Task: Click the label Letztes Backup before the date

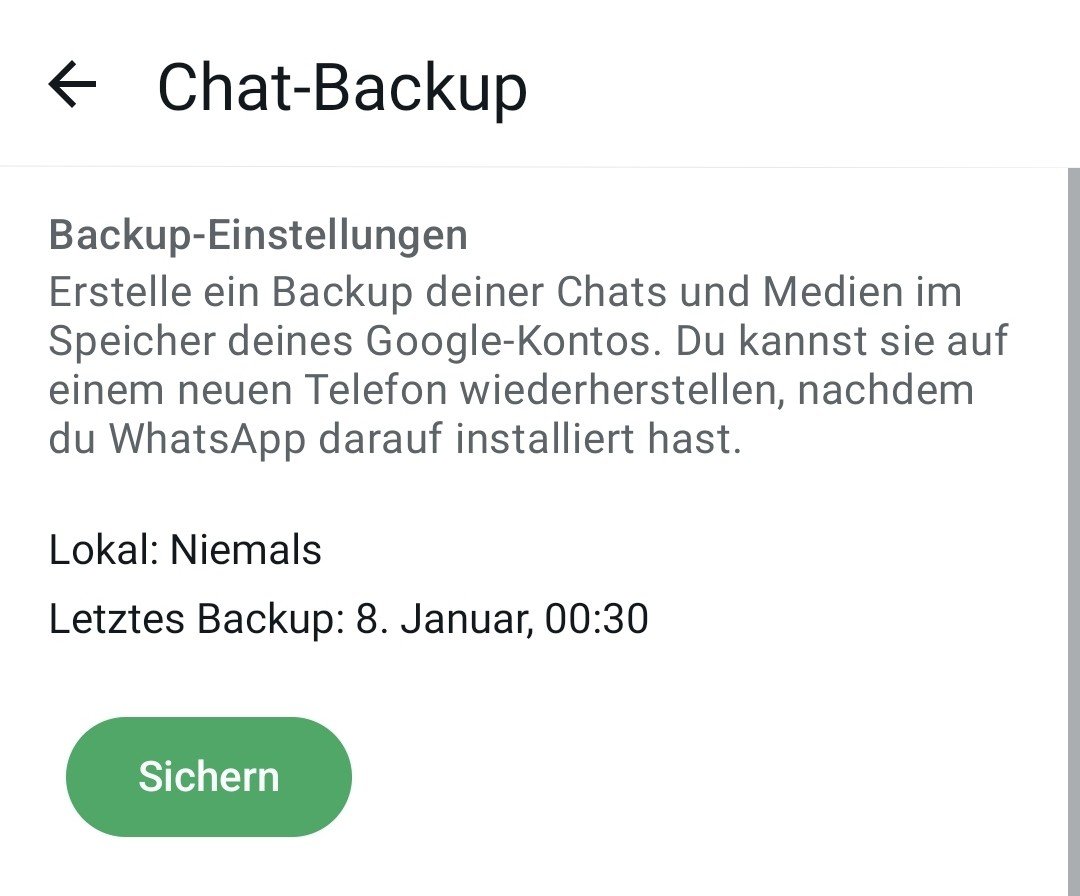Action: coord(196,618)
